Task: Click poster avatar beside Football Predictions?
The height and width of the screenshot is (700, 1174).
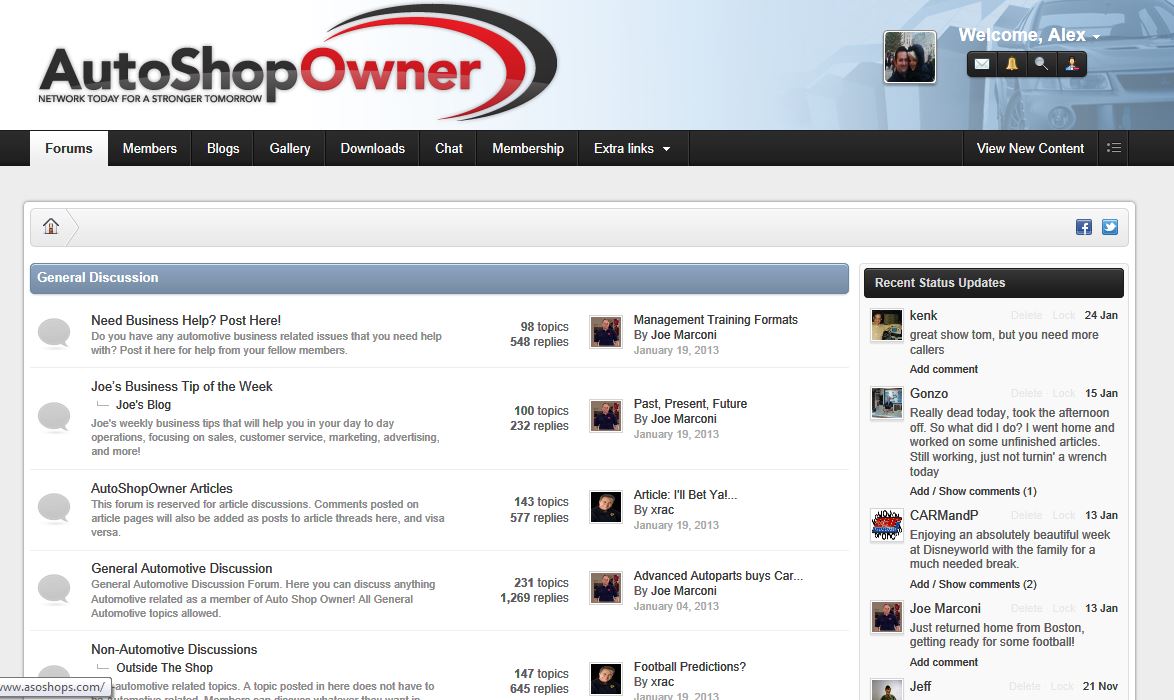Action: (606, 679)
